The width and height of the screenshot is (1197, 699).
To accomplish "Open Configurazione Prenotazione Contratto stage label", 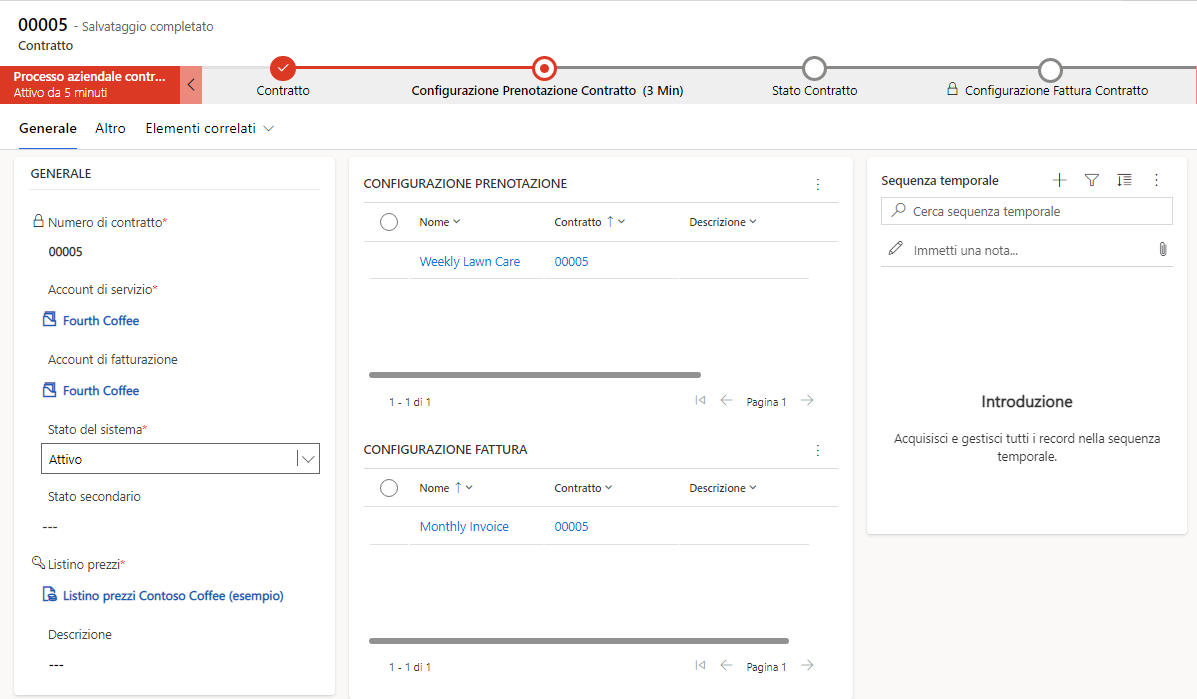I will [547, 91].
